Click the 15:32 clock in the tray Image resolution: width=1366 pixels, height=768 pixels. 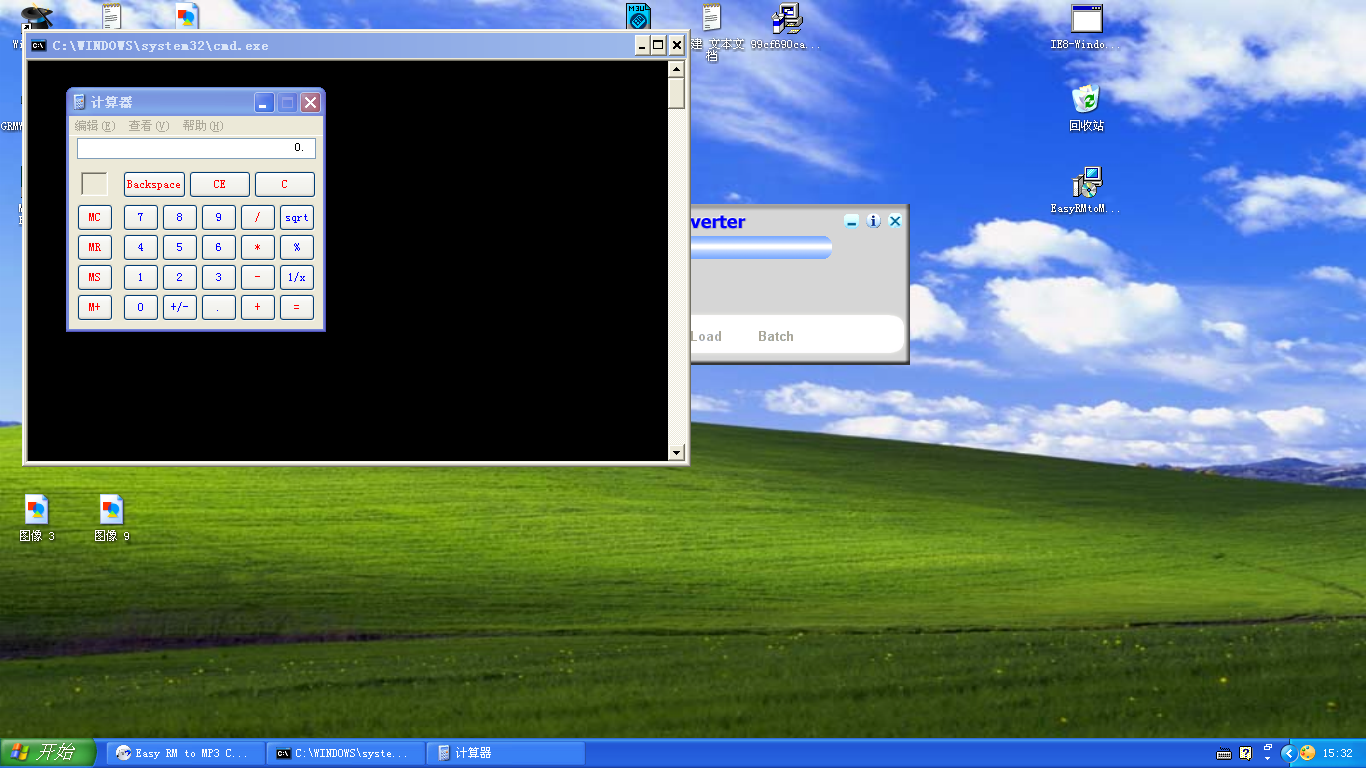pyautogui.click(x=1338, y=753)
